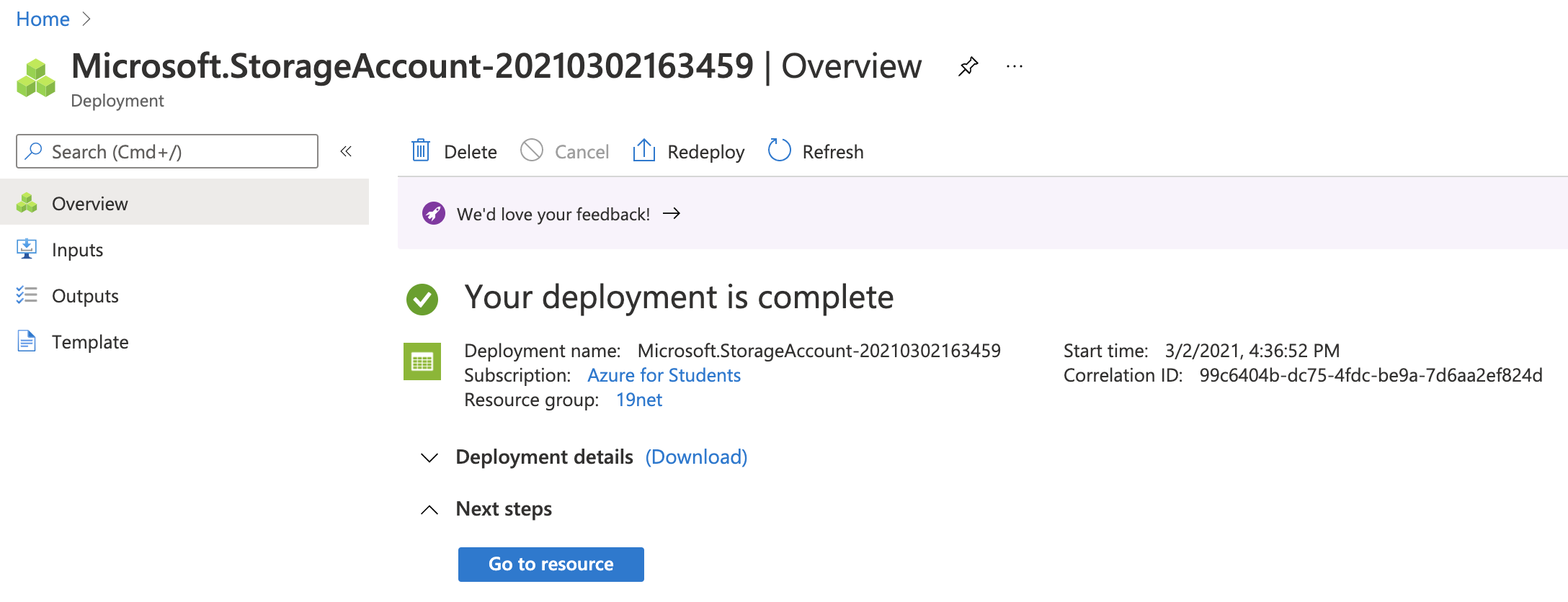Click the Correlation ID value text
This screenshot has height=602, width=1568.
tap(1371, 375)
